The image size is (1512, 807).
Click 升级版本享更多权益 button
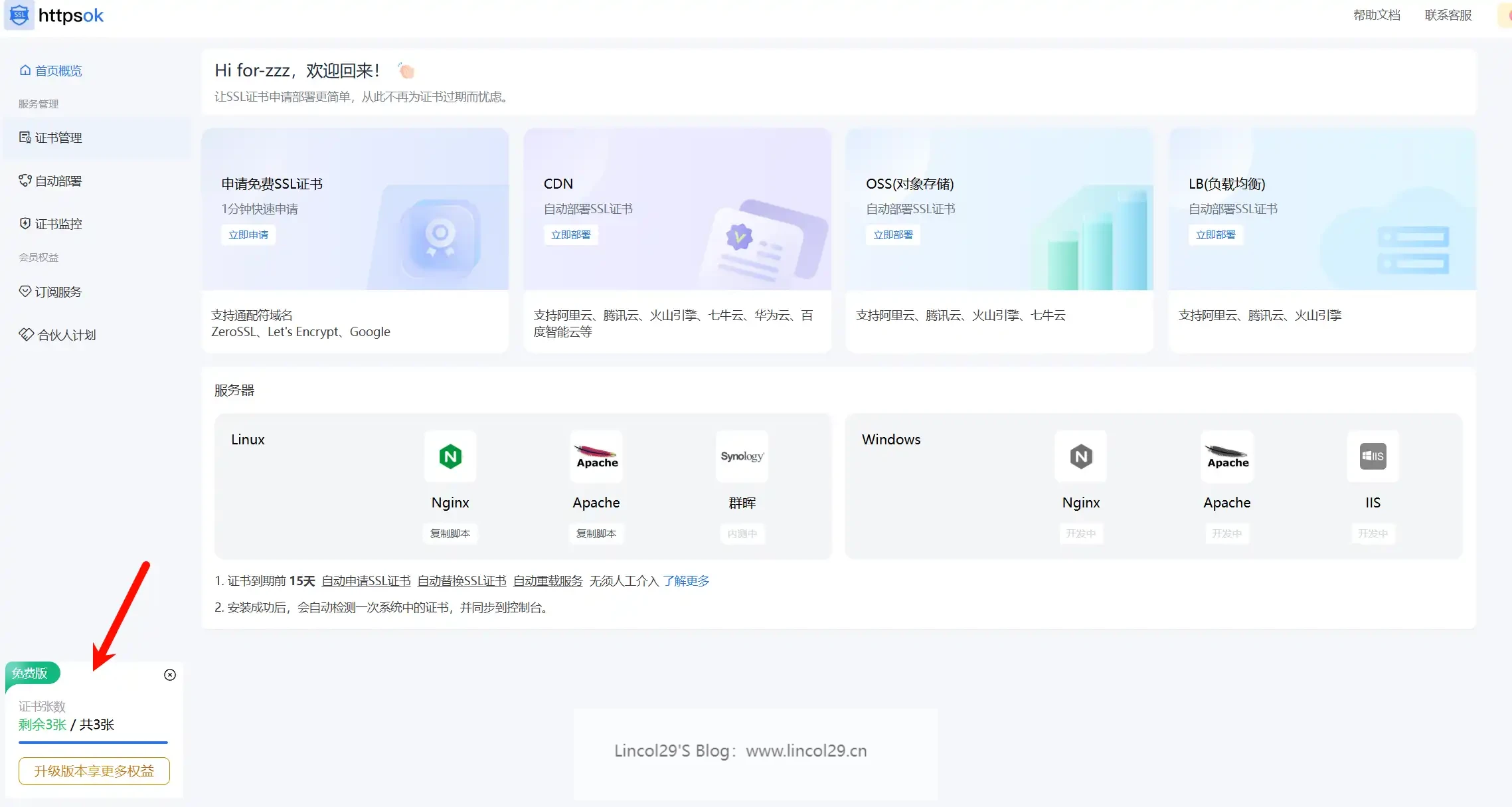click(x=94, y=771)
